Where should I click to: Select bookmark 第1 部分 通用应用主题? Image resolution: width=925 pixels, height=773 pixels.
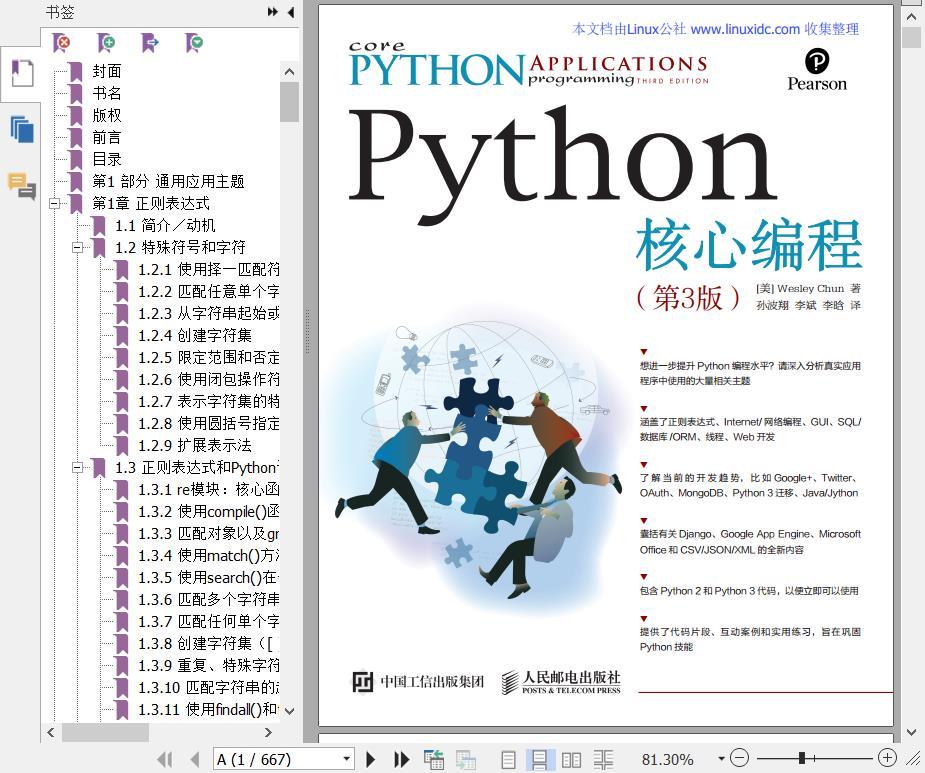[x=168, y=181]
